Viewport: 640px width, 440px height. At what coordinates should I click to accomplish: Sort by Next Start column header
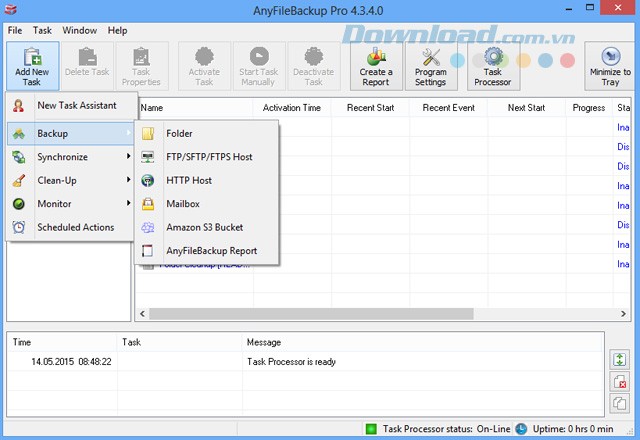click(527, 108)
